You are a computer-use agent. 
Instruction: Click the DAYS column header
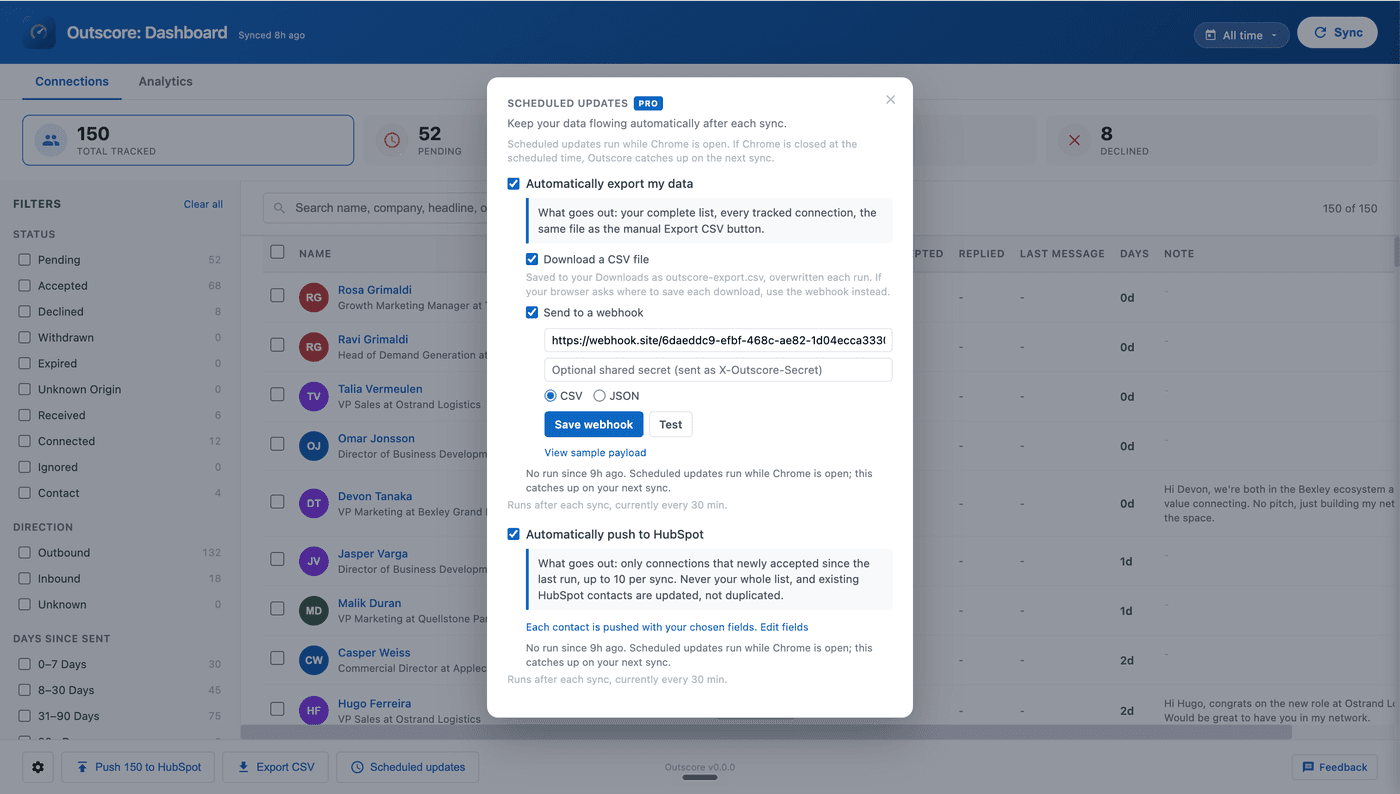(x=1134, y=254)
